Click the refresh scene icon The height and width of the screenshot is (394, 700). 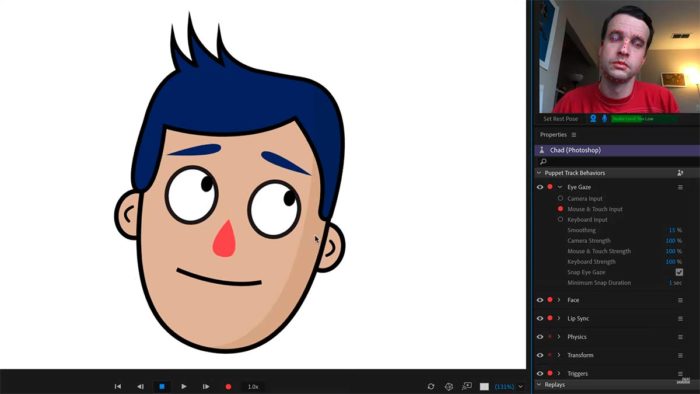pos(431,386)
